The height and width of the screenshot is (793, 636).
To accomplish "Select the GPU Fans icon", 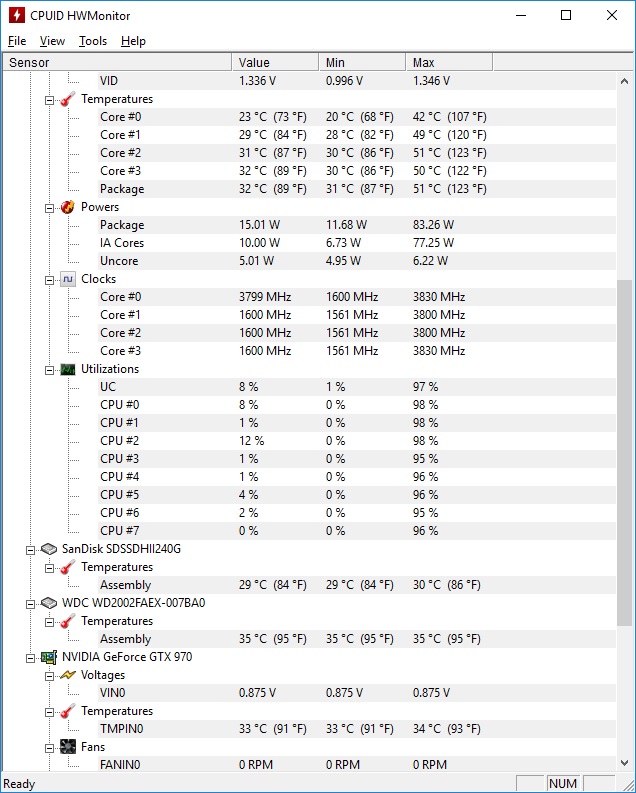I will point(68,747).
